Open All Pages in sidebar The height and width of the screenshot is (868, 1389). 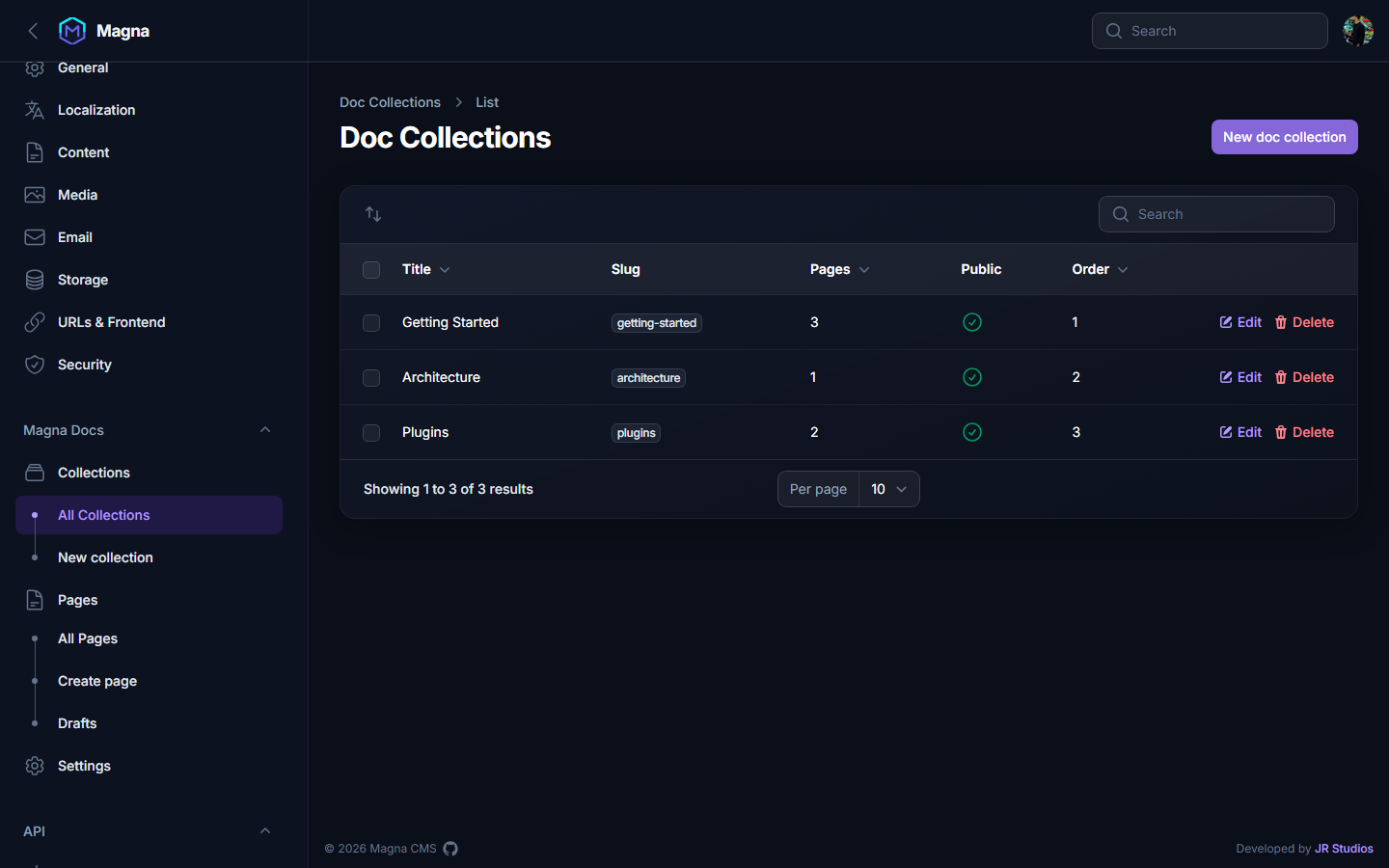pos(149,638)
